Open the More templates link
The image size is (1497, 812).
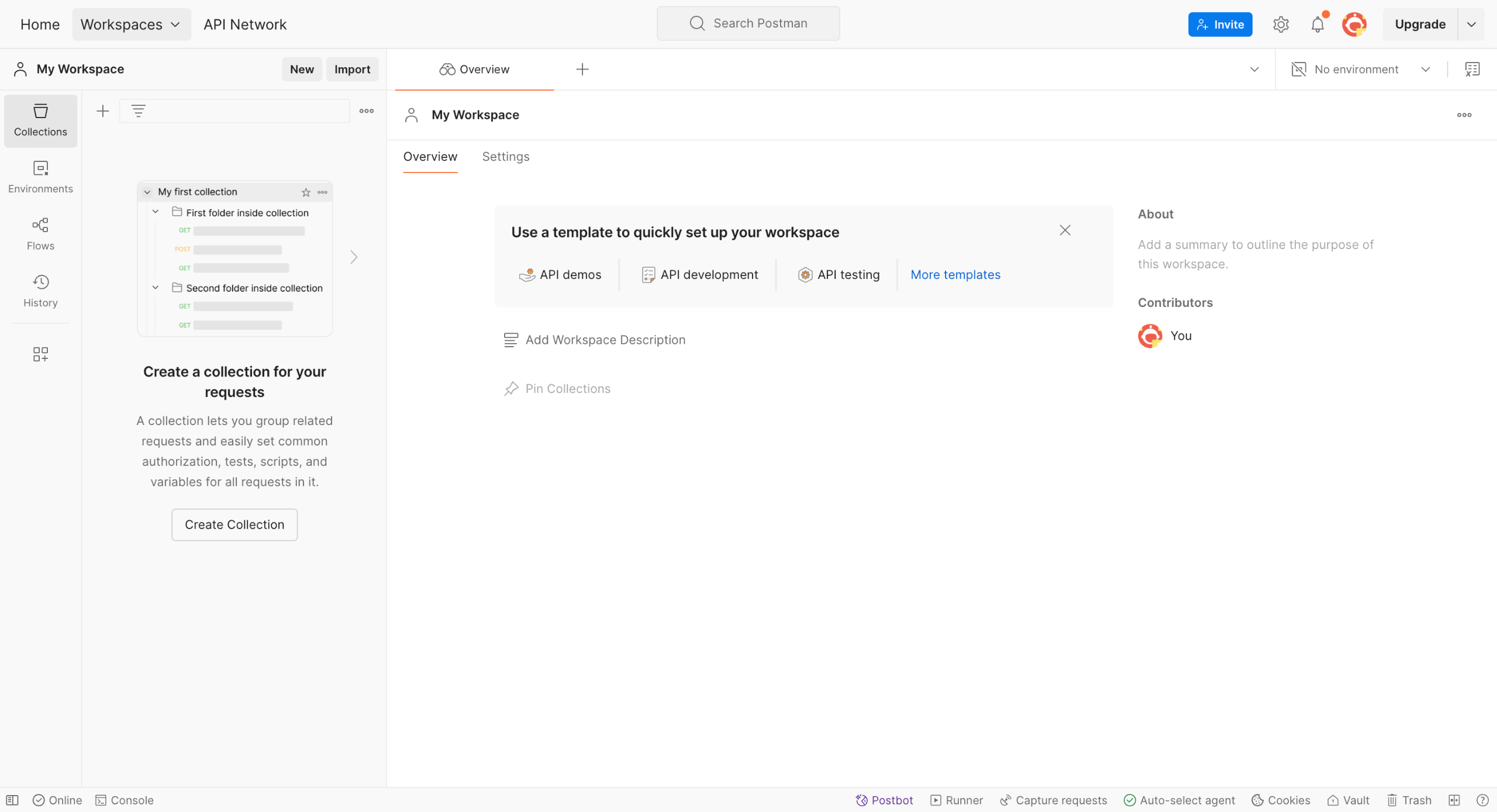[955, 274]
